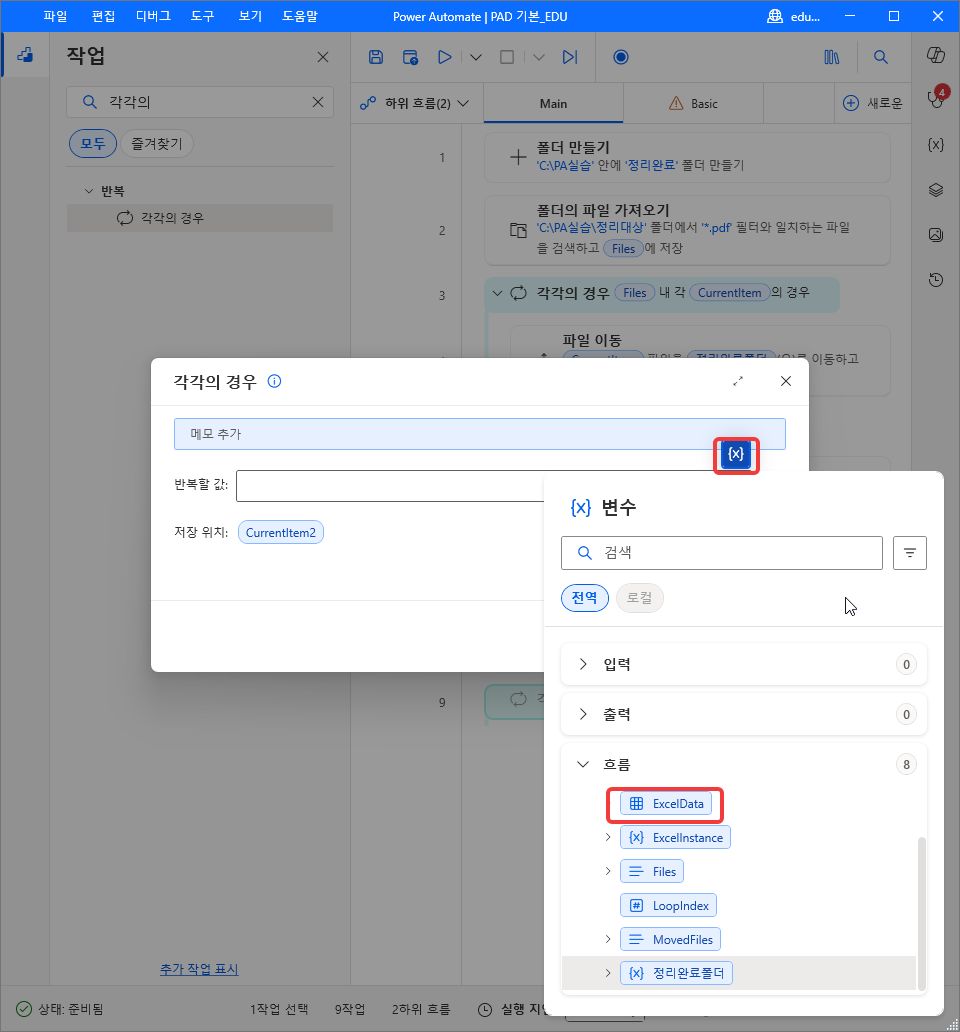This screenshot has height=1032, width=960.
Task: Click the edu account button in title bar
Action: click(x=794, y=16)
